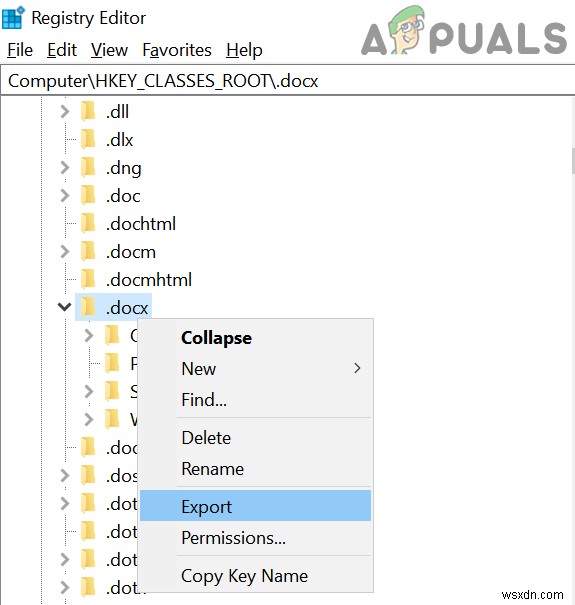This screenshot has width=575, height=605.
Task: Expand the subkey starting with W
Action: 89,419
